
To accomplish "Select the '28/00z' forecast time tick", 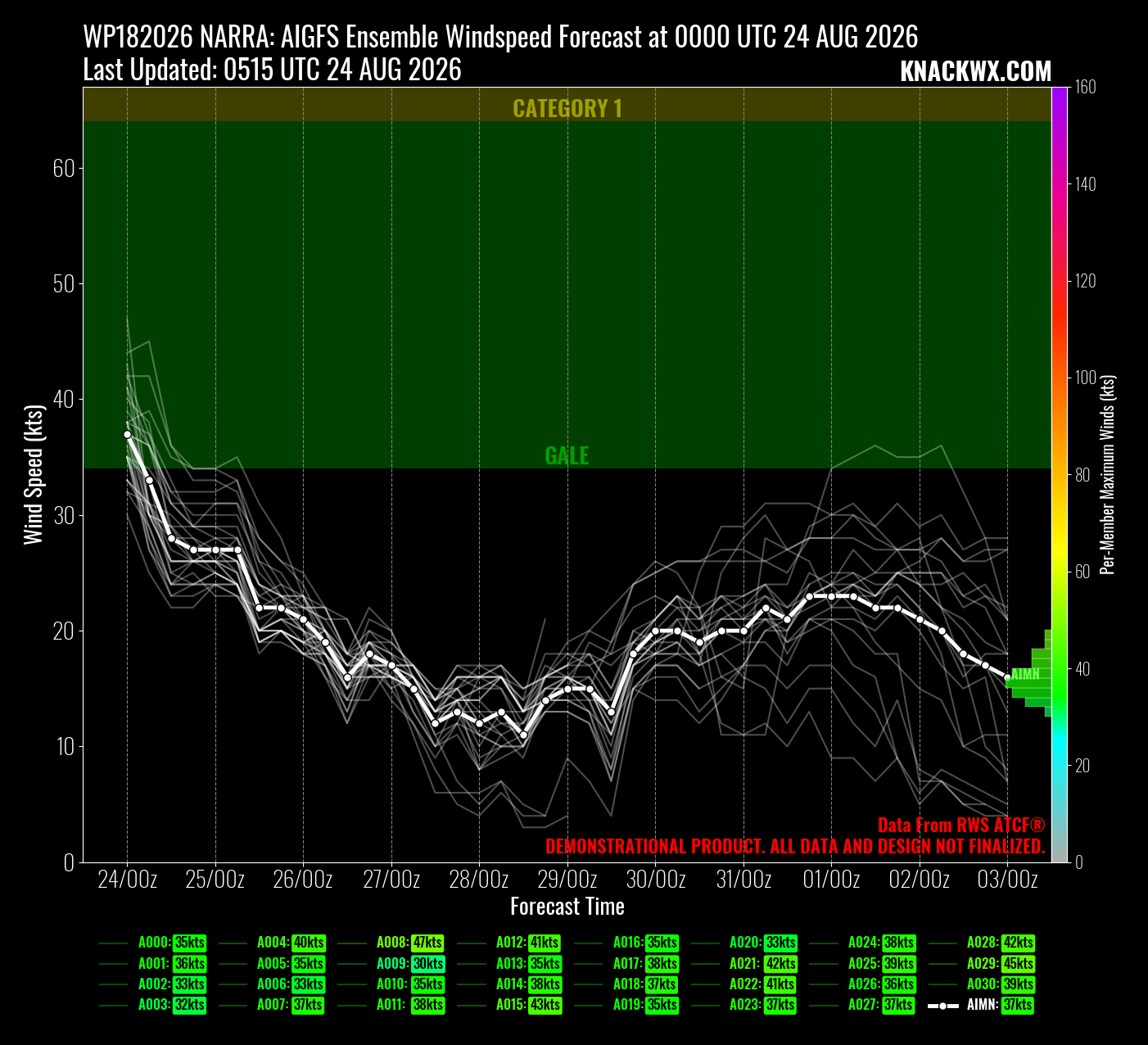I will tap(479, 880).
